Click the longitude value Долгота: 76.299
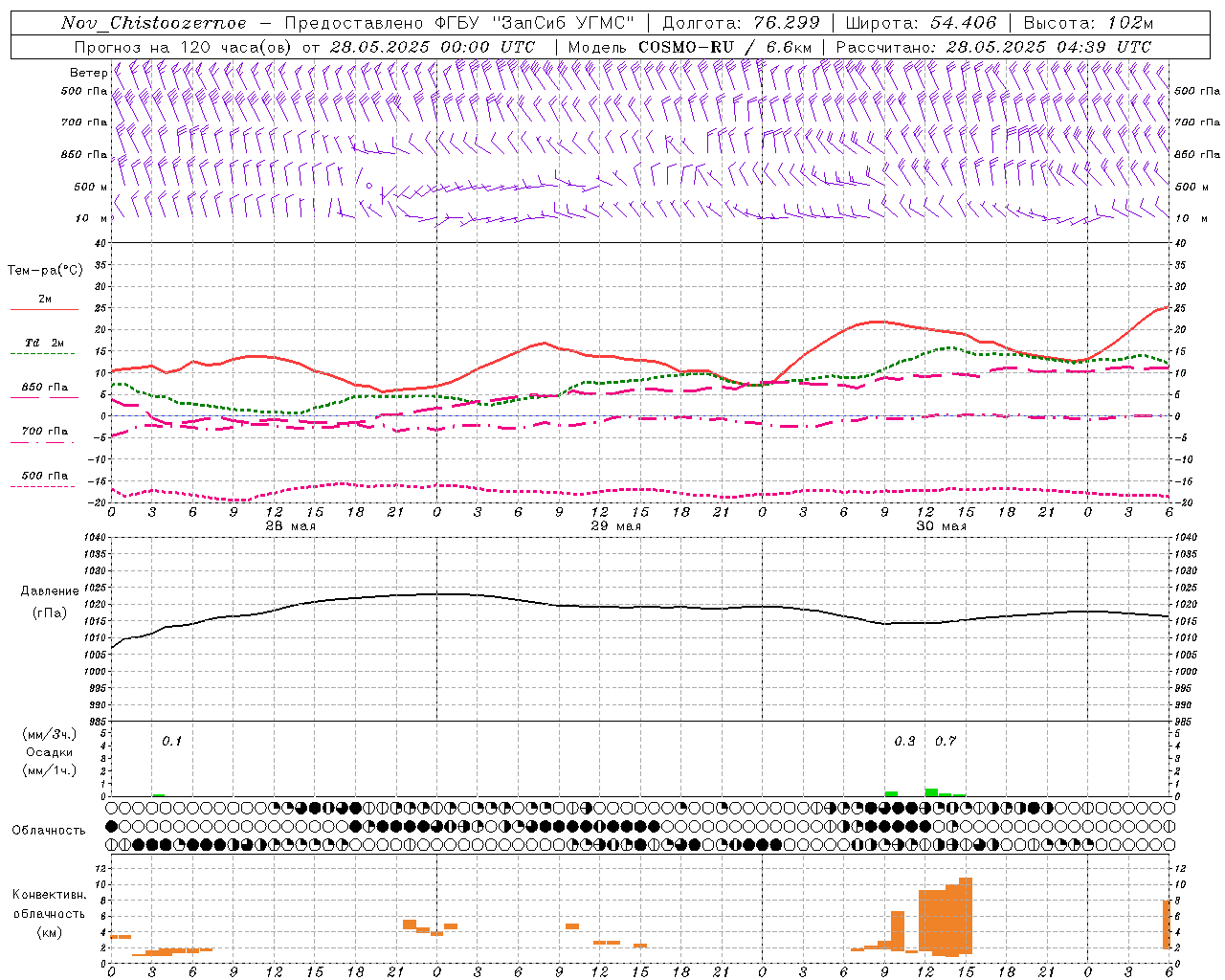This screenshot has height=980, width=1225. click(741, 23)
